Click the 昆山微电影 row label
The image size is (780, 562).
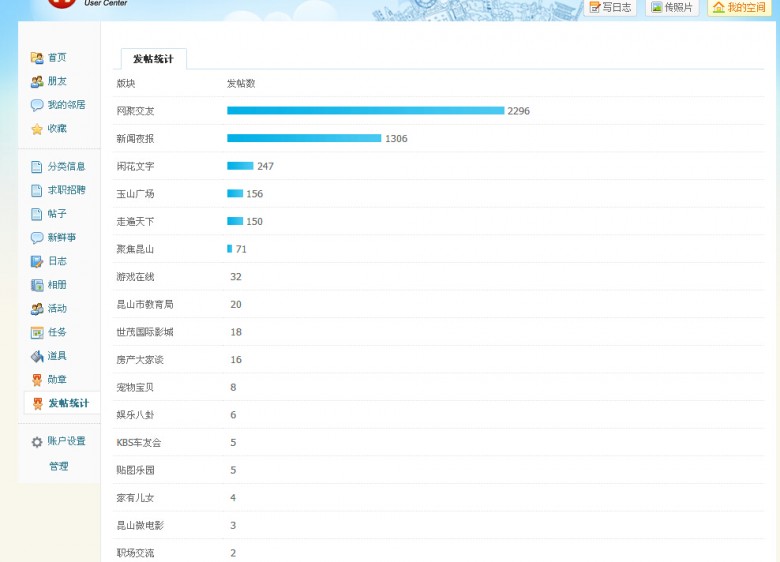(x=140, y=525)
